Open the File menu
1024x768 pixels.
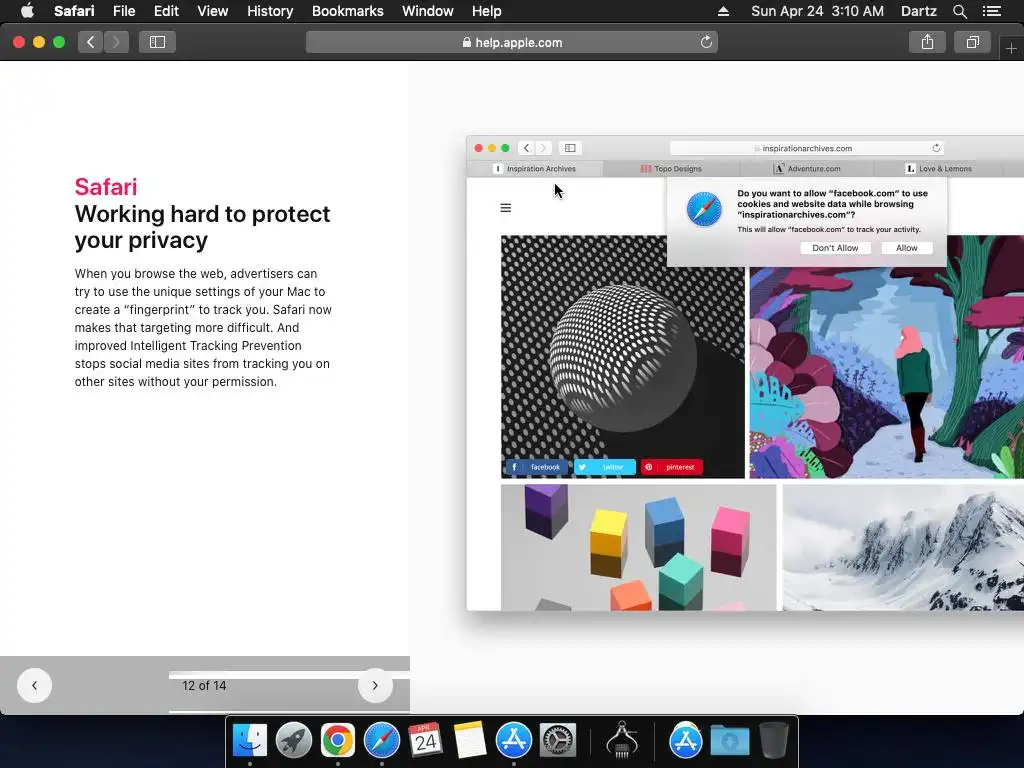pos(123,11)
